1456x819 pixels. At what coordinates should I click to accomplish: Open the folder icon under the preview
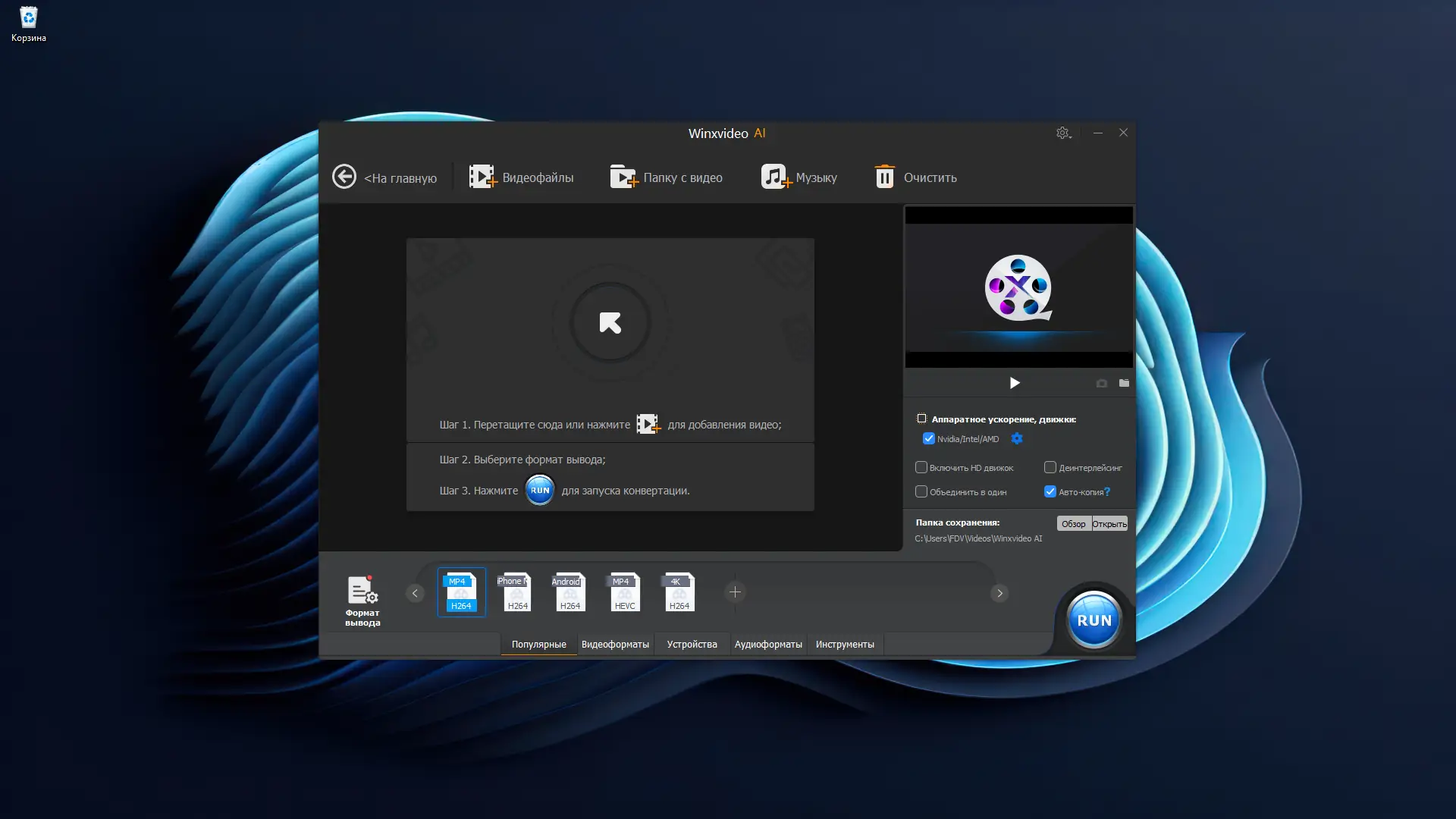(1124, 384)
